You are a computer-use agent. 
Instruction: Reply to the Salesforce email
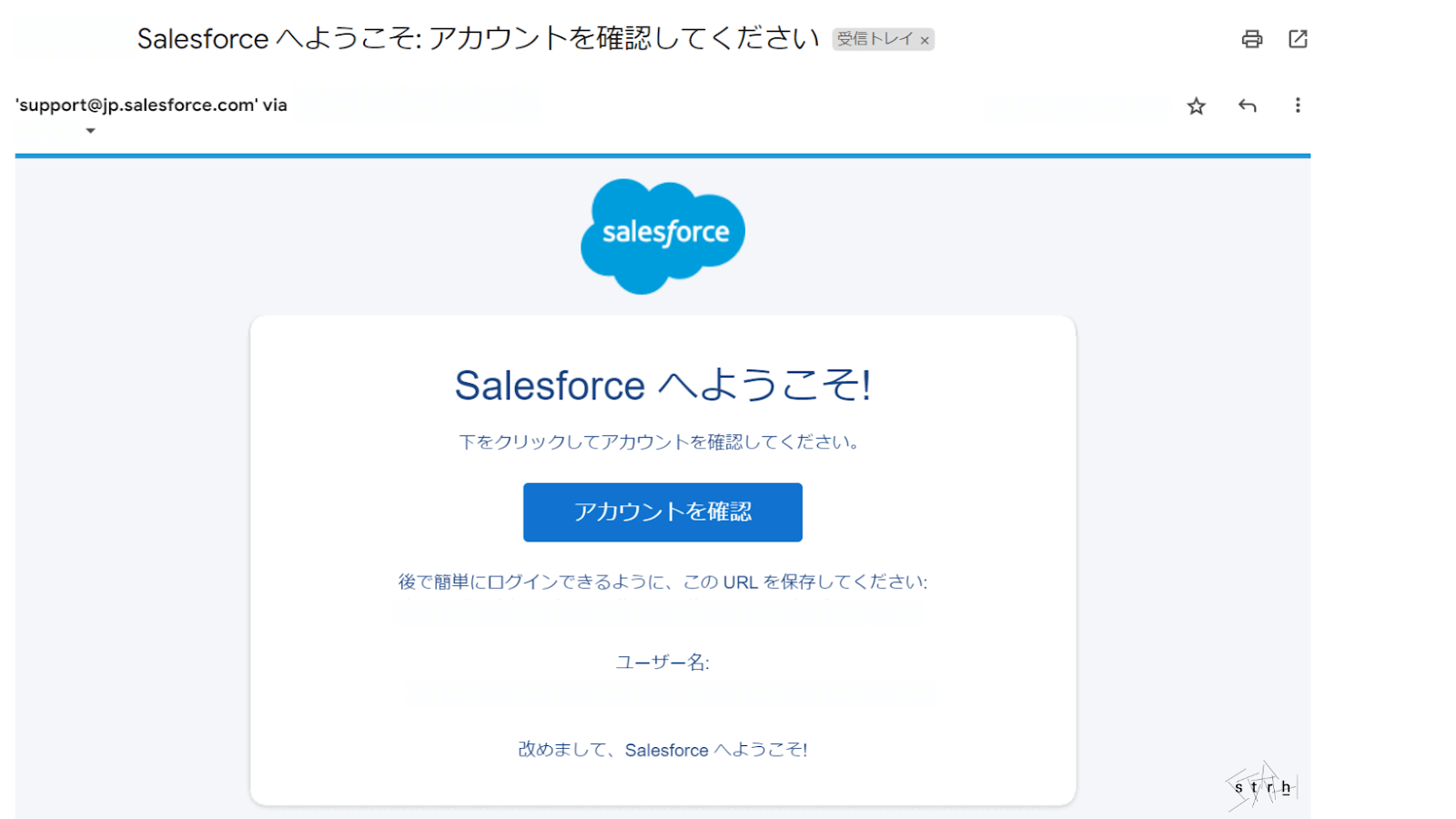[1248, 106]
